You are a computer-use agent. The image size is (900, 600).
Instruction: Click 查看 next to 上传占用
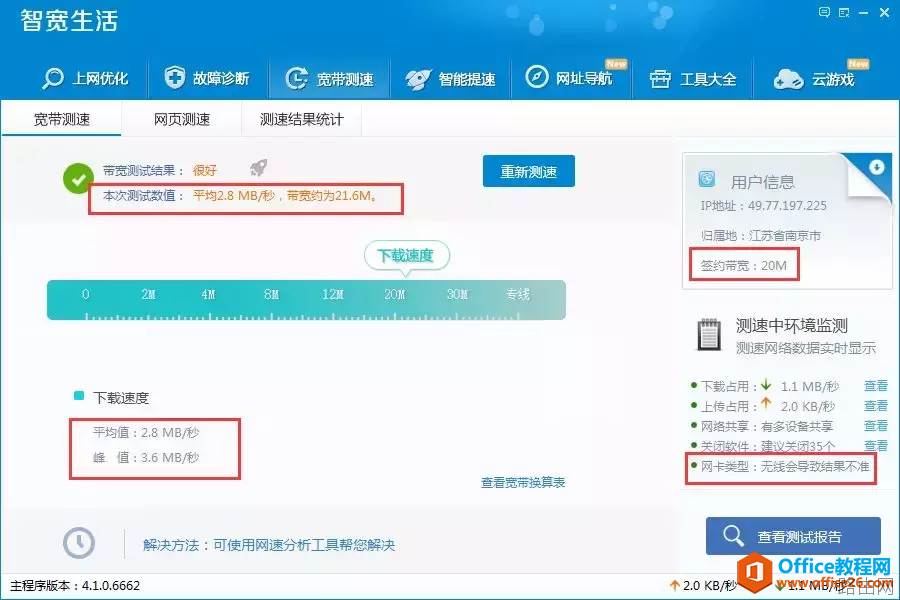pyautogui.click(x=876, y=406)
